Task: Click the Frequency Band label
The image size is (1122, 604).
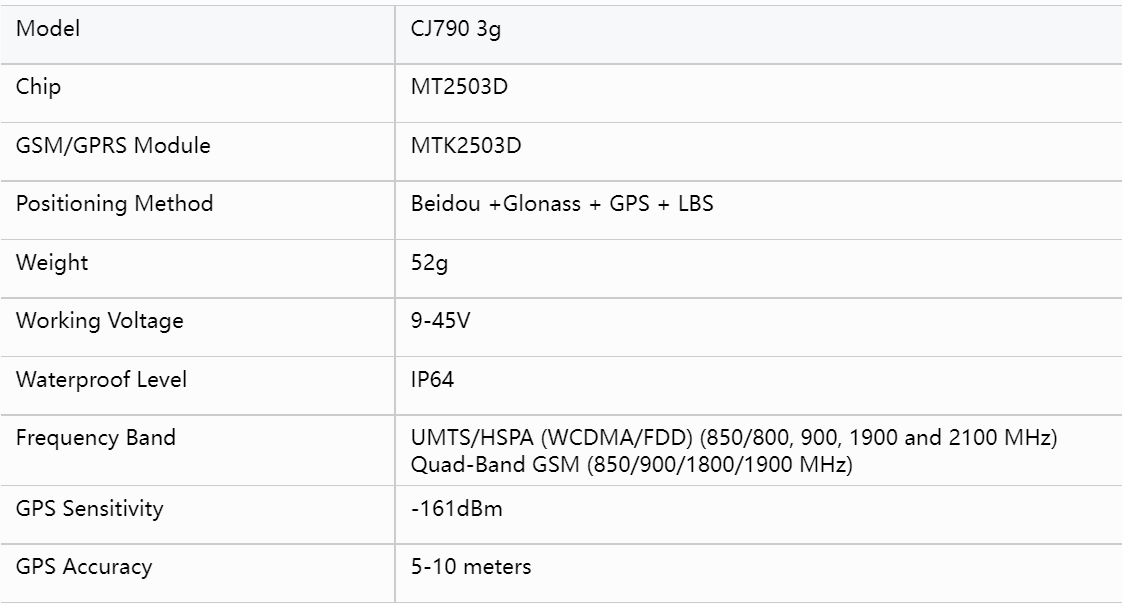Action: (x=96, y=438)
